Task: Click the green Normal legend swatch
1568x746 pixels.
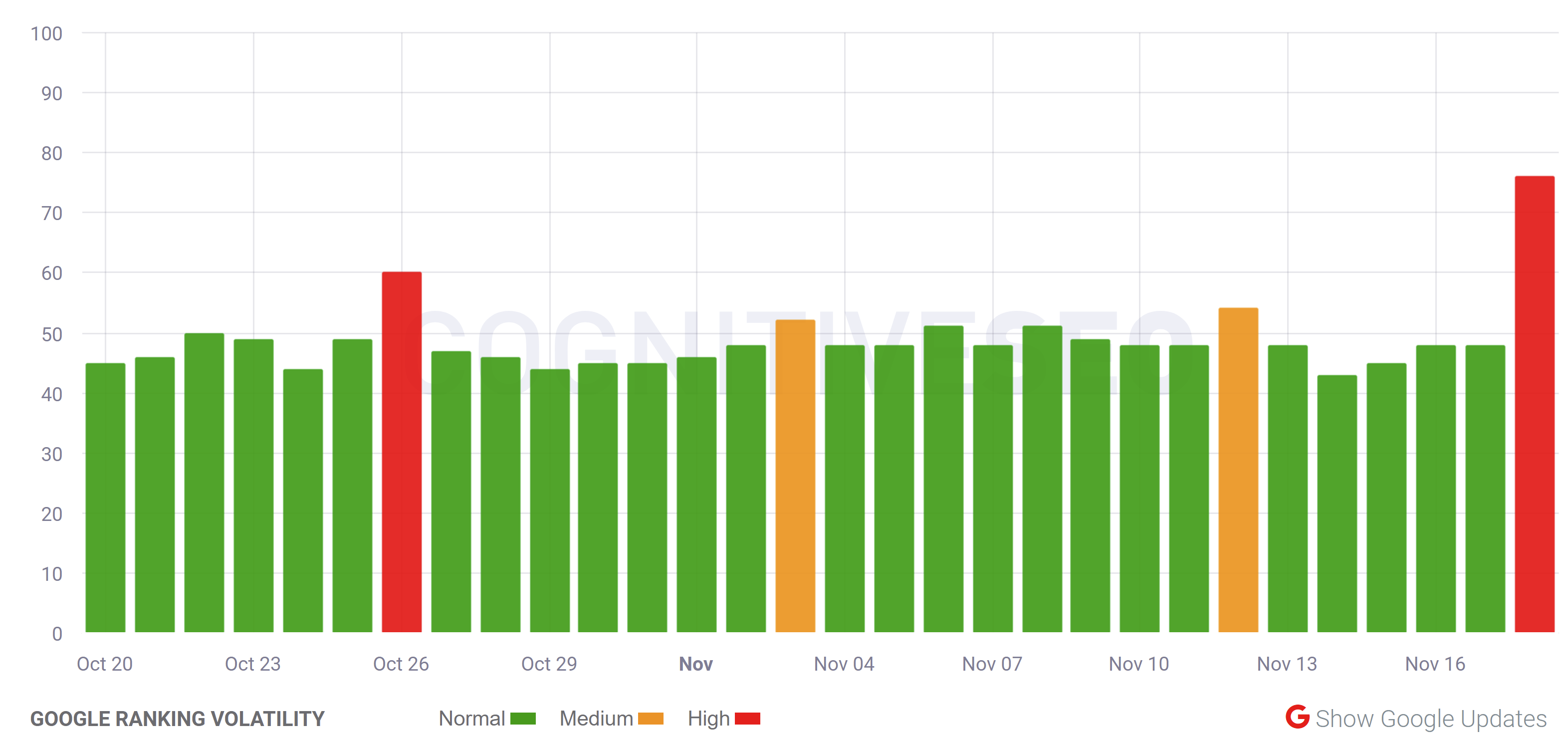Action: point(522,719)
